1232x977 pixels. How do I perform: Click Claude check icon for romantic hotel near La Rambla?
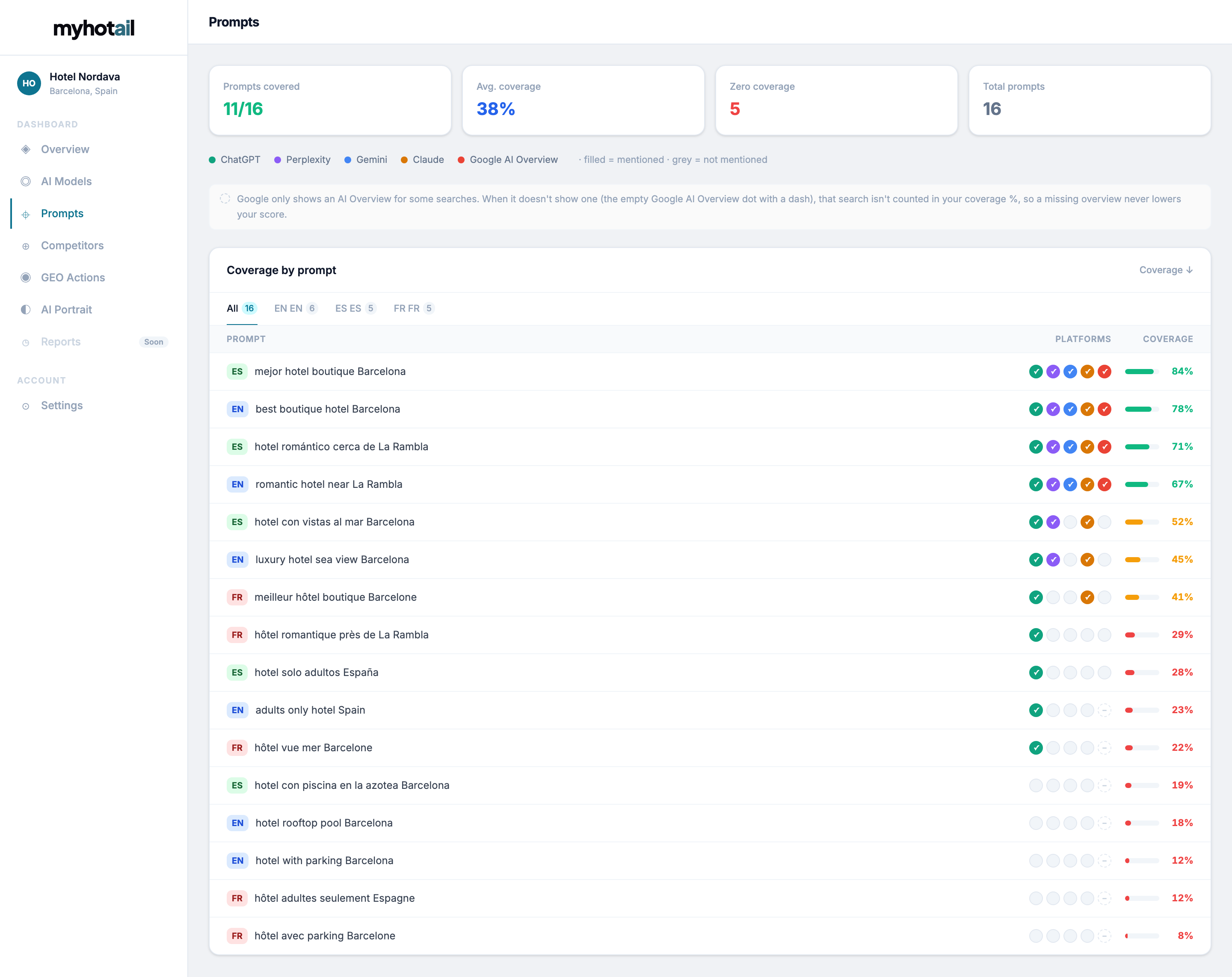click(x=1087, y=485)
